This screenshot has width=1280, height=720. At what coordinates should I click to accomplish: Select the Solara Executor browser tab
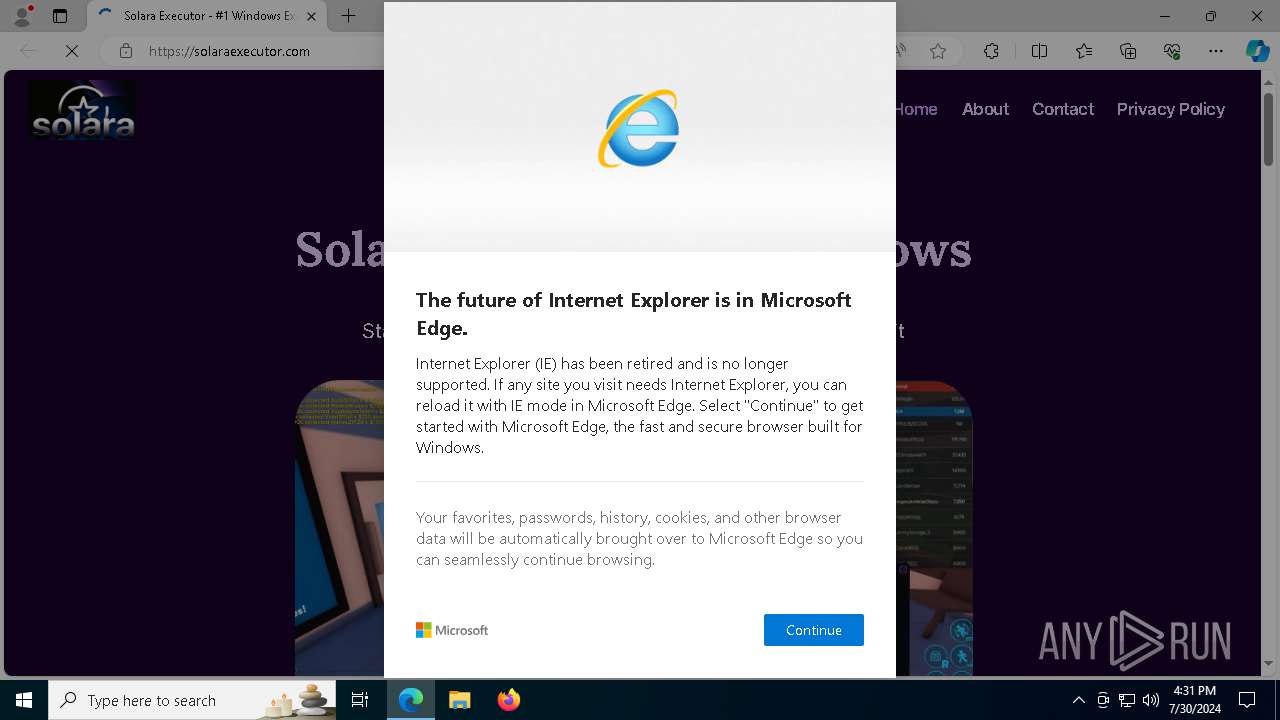(207, 16)
